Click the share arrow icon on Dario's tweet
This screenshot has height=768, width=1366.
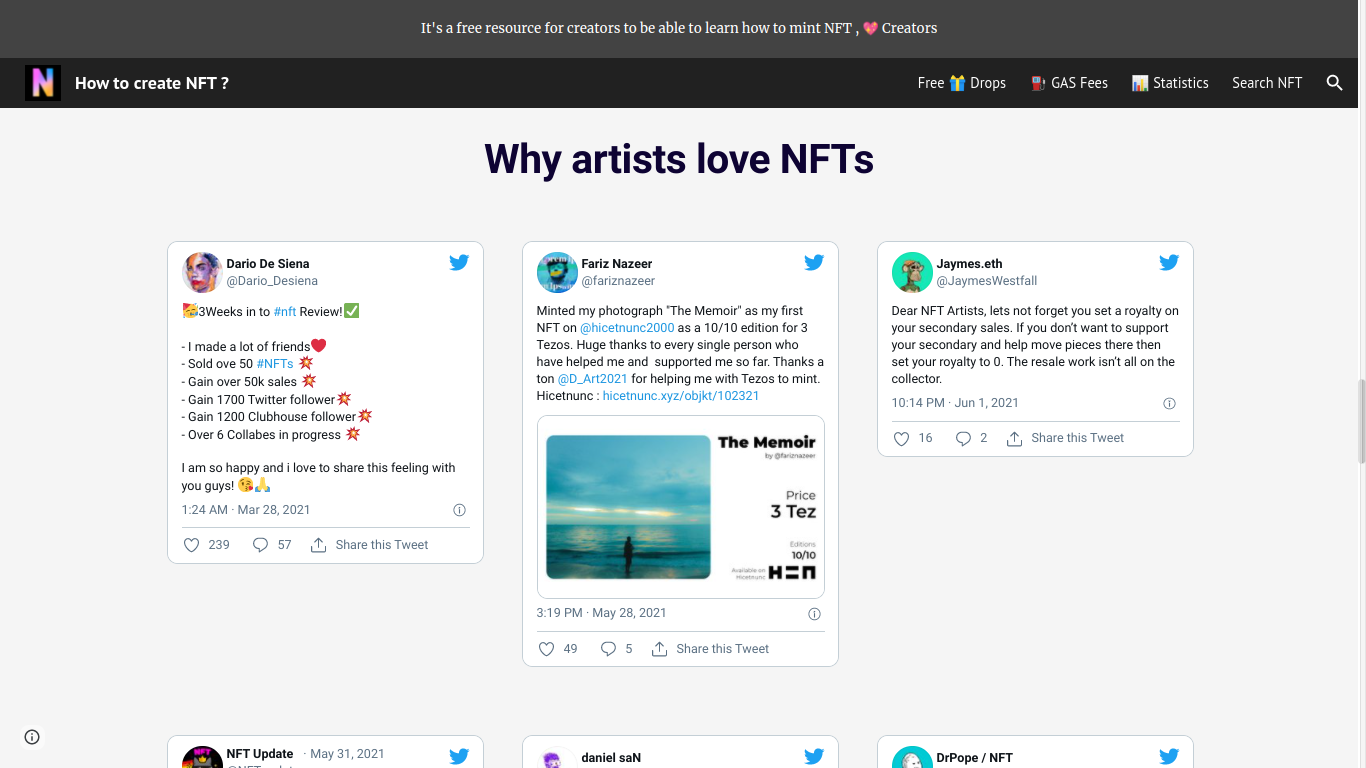click(x=318, y=544)
